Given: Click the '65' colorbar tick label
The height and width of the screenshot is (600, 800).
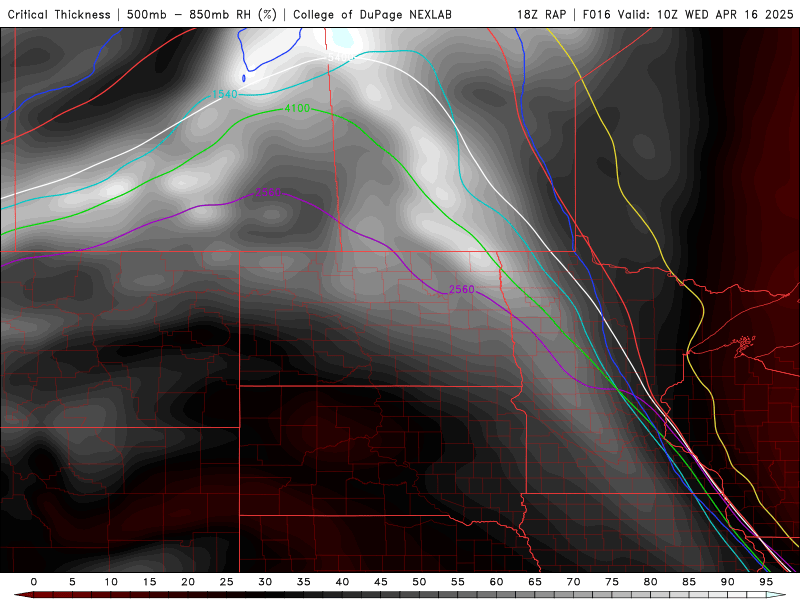Looking at the screenshot, I should [535, 582].
